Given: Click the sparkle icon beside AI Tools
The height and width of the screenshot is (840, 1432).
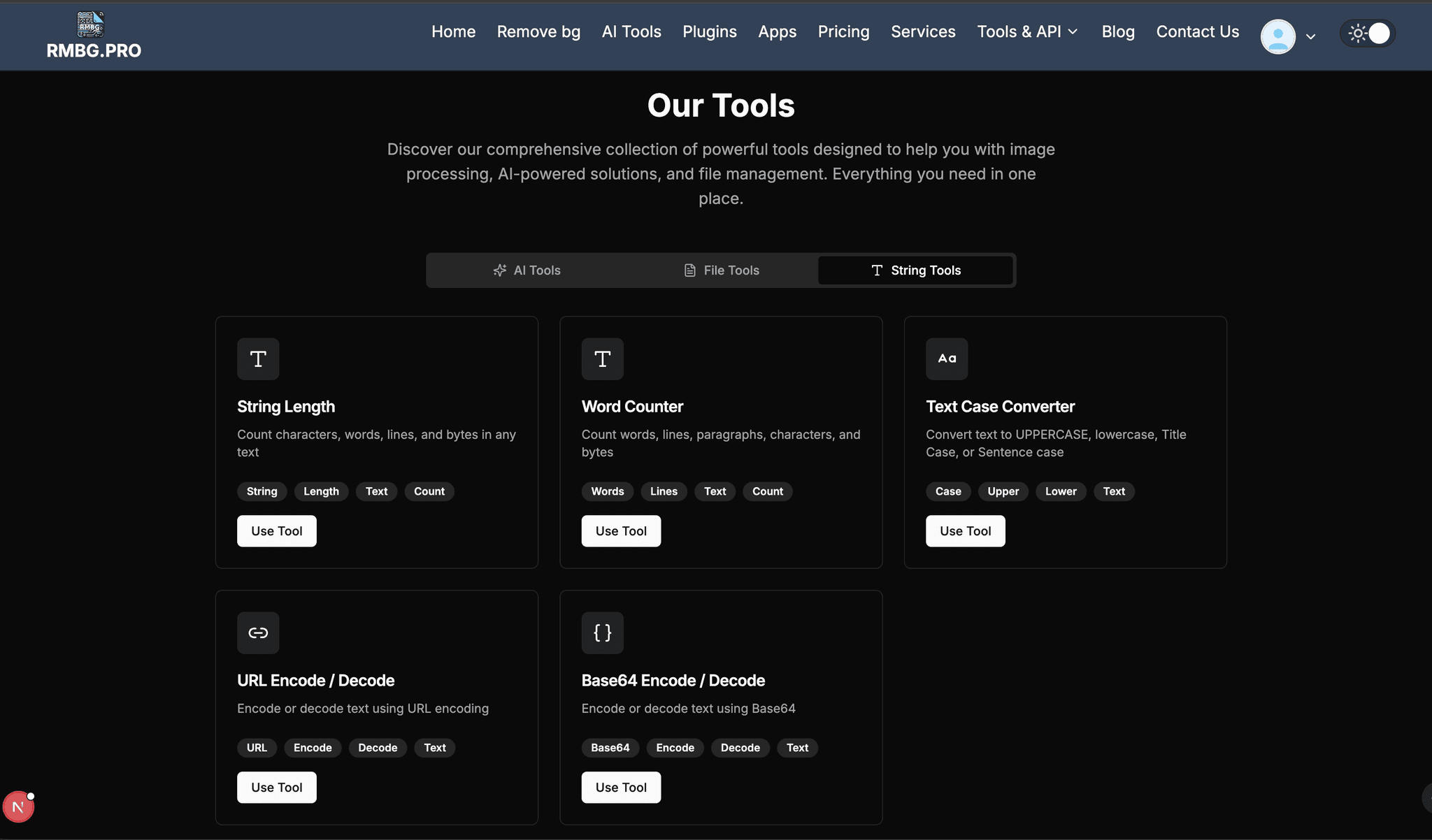Looking at the screenshot, I should click(499, 270).
